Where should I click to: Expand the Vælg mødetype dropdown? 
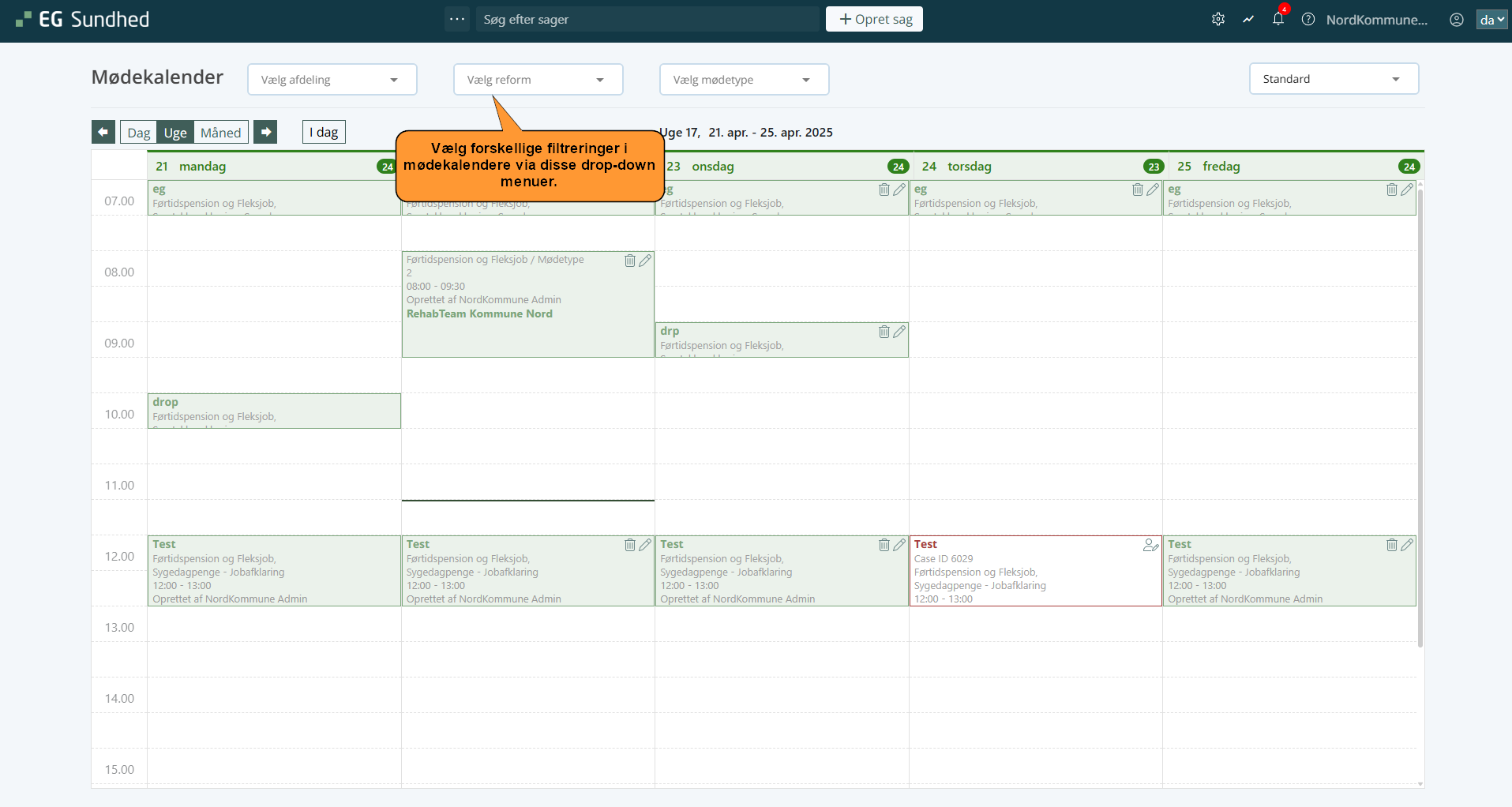coord(744,80)
